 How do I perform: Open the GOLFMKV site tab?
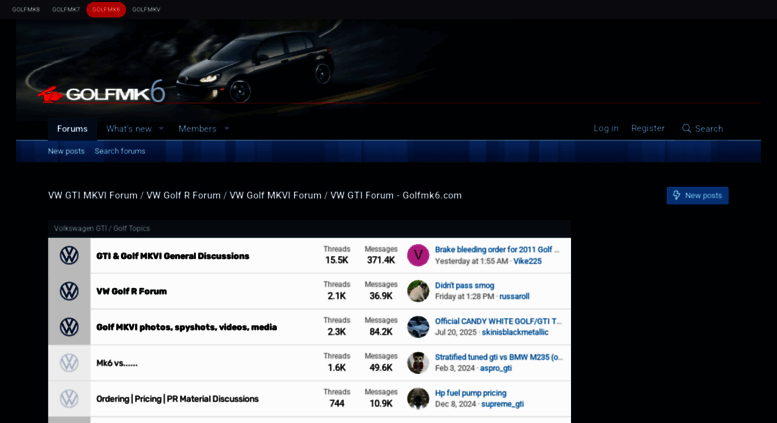[x=146, y=9]
